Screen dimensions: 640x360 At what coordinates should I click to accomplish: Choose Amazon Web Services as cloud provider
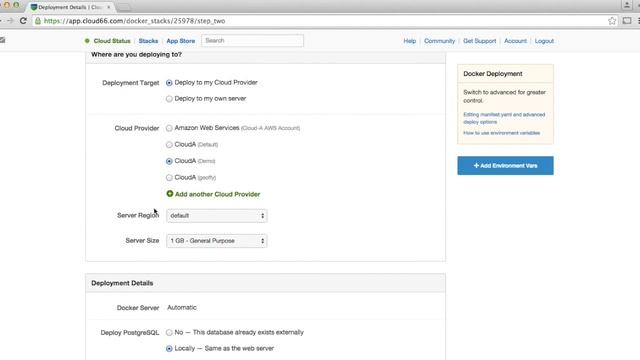tap(169, 128)
